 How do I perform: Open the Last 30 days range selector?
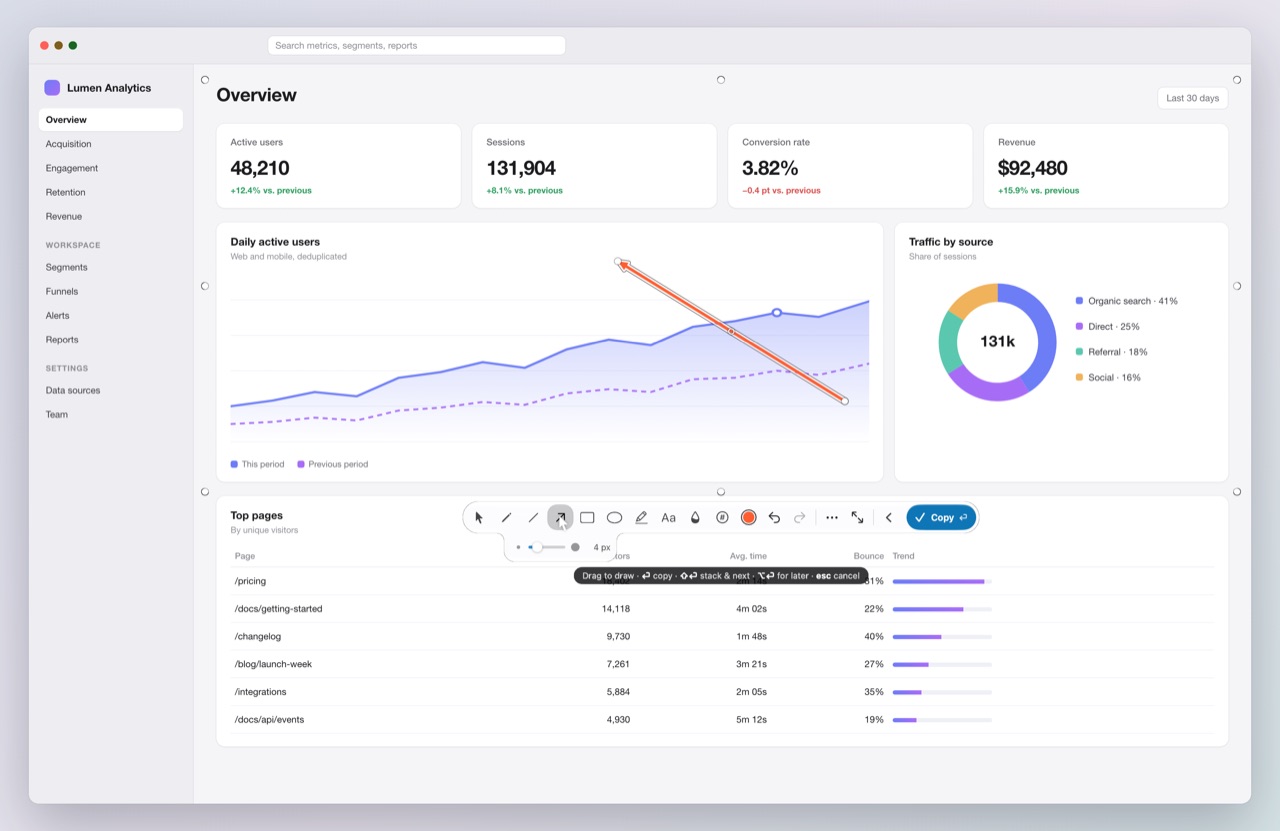(1192, 98)
